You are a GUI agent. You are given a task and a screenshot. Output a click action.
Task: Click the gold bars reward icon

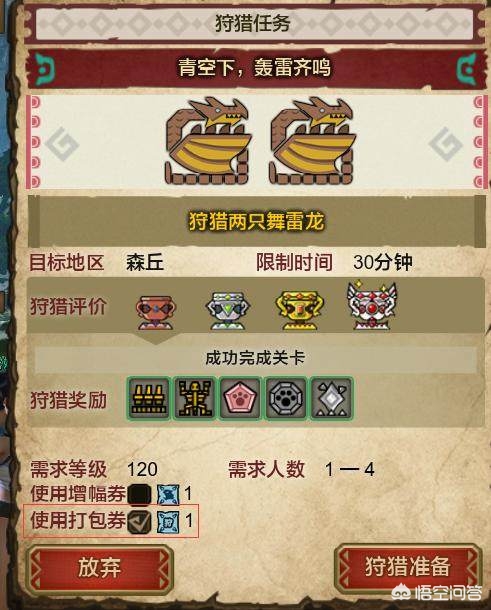(x=149, y=398)
